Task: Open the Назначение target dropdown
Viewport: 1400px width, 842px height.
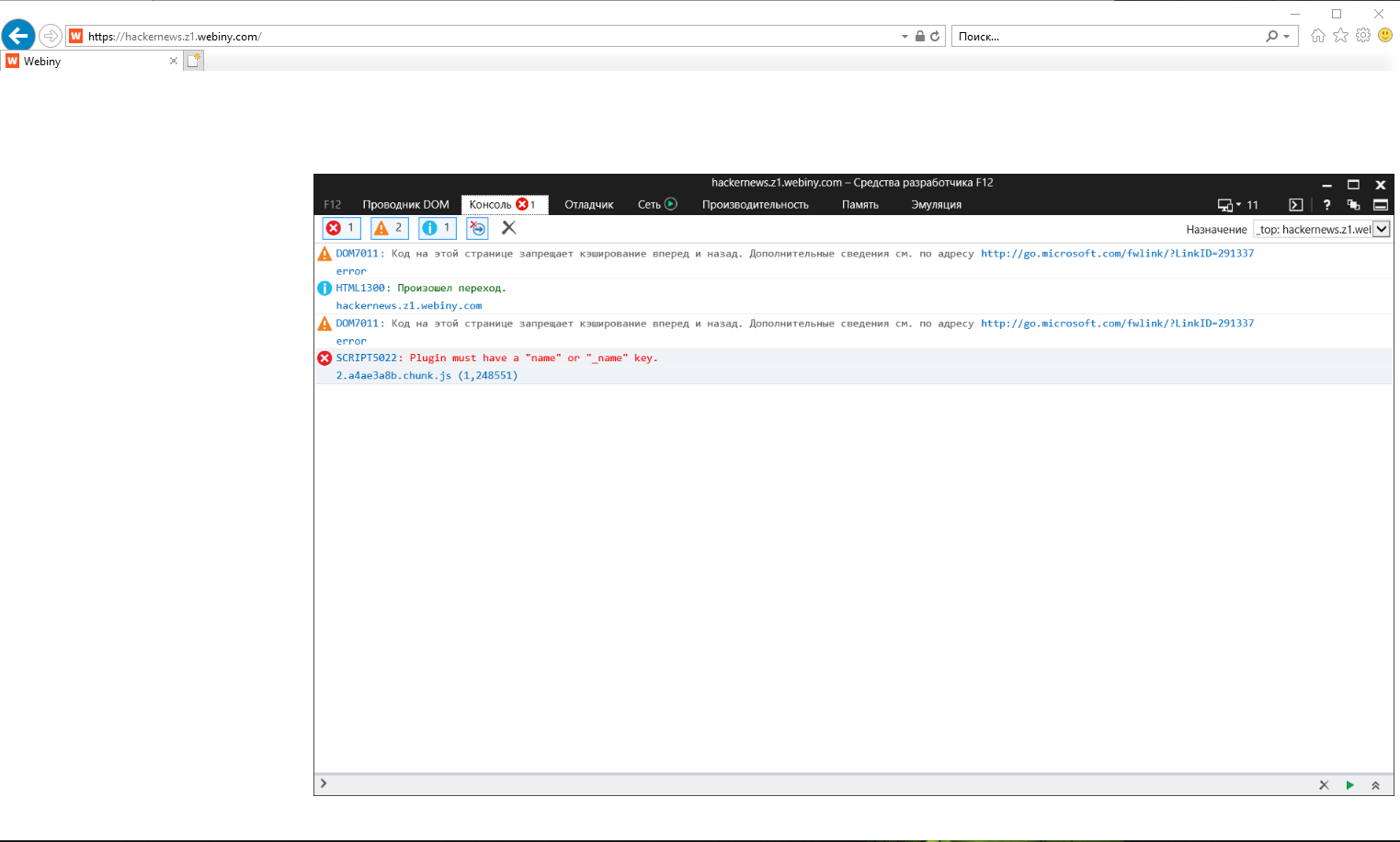Action: click(x=1383, y=228)
